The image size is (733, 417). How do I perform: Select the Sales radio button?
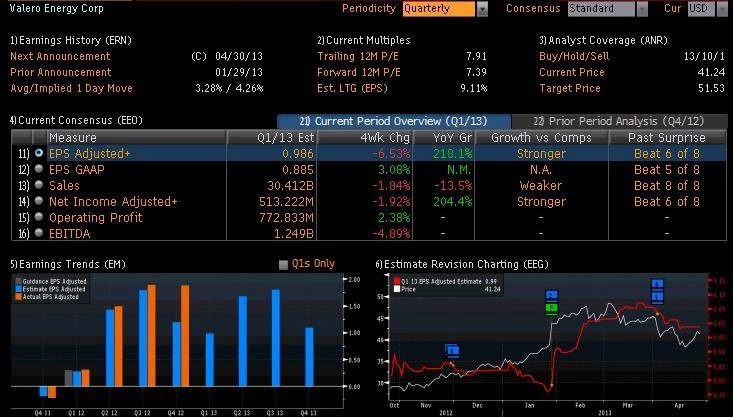[x=39, y=185]
